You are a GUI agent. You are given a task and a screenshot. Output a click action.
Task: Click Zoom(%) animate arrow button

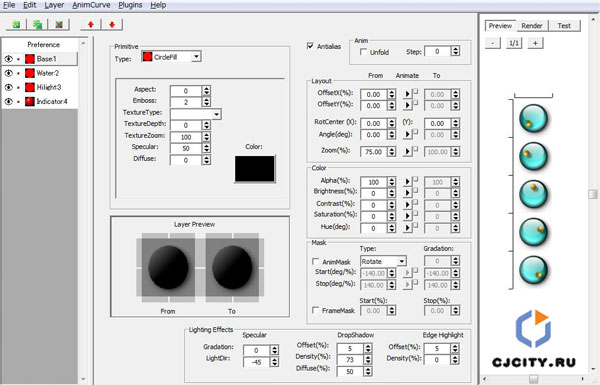pyautogui.click(x=408, y=151)
